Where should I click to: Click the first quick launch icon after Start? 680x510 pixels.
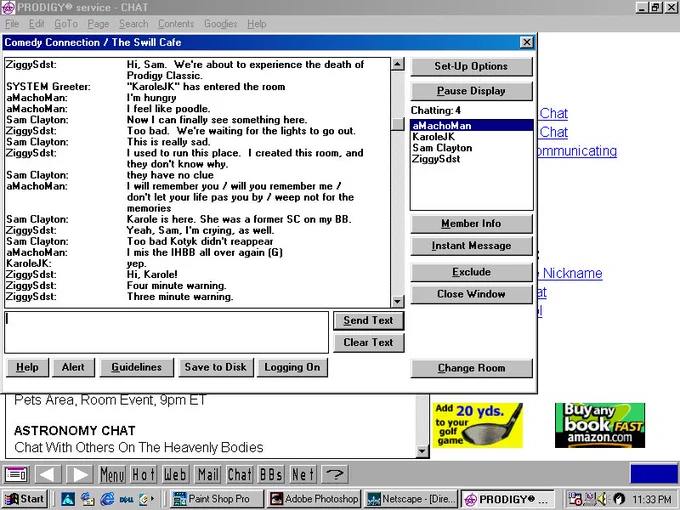[68, 499]
